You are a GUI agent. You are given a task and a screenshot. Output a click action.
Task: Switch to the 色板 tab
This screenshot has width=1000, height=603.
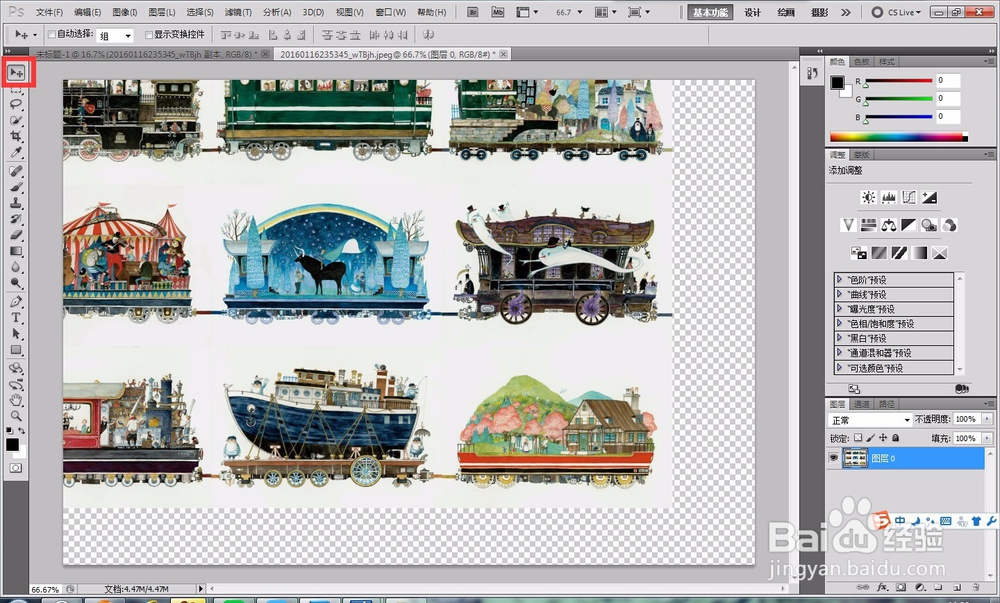click(862, 62)
